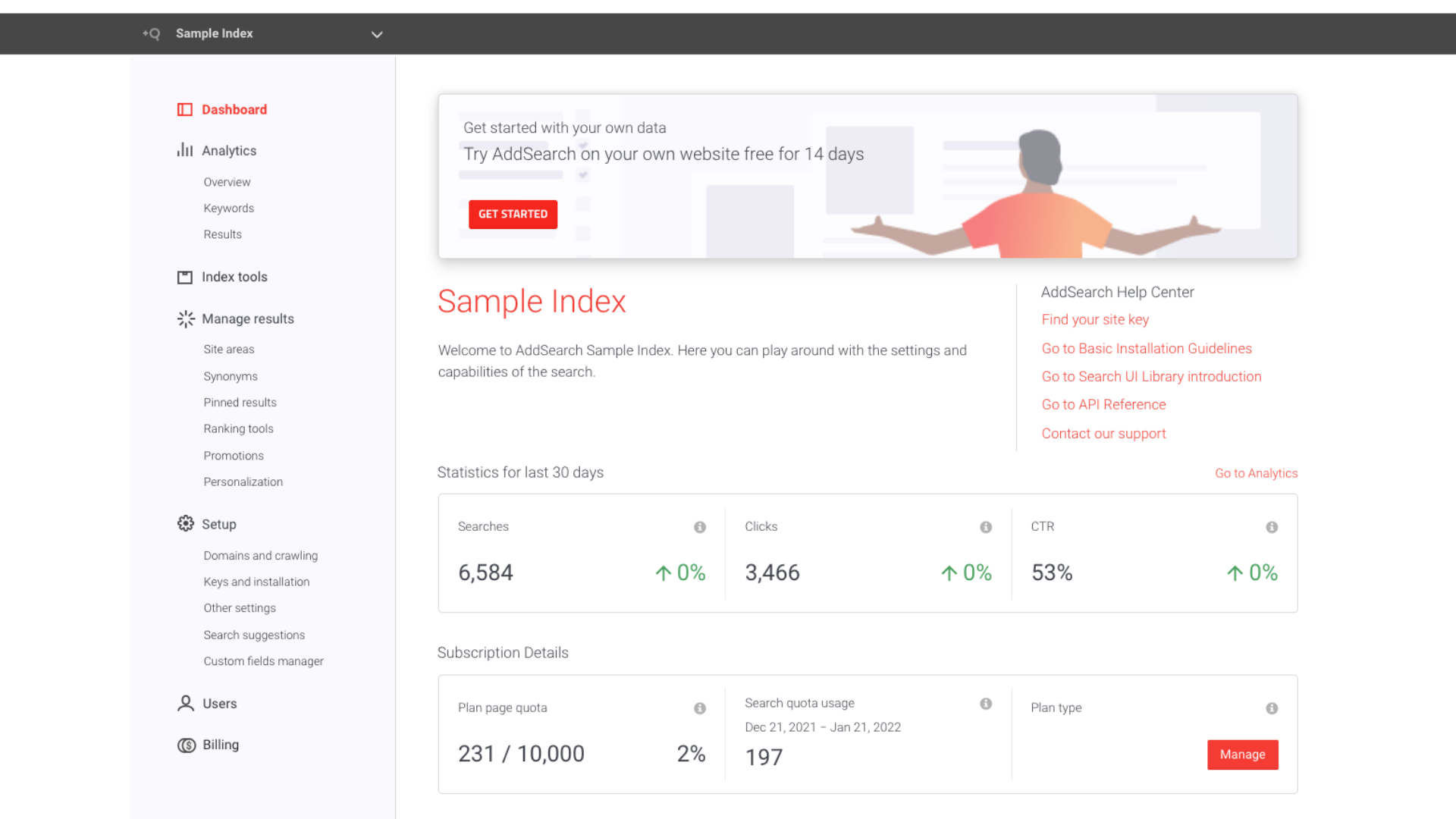Click the AddSearch Help Center heading
Image resolution: width=1456 pixels, height=819 pixels.
point(1117,293)
